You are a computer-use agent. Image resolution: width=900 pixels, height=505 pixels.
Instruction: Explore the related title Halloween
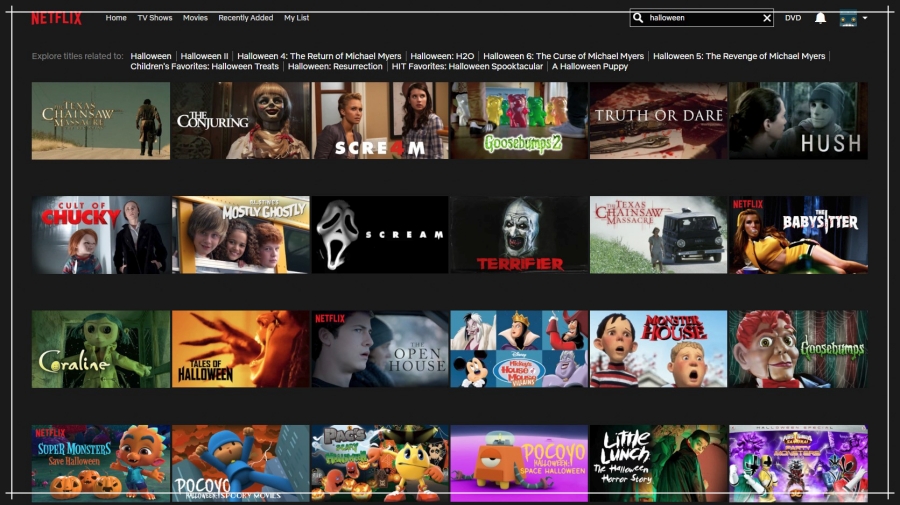pyautogui.click(x=151, y=56)
